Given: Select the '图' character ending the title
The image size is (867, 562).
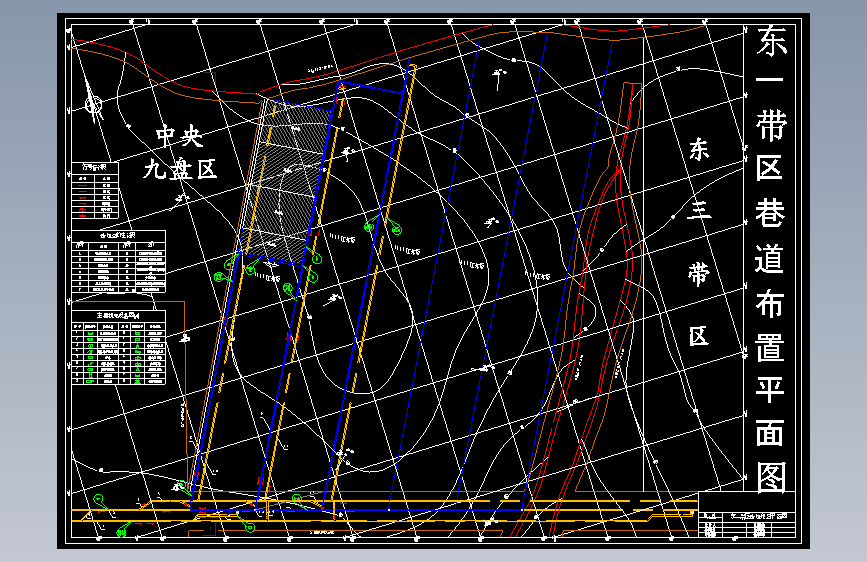Looking at the screenshot, I should [771, 477].
